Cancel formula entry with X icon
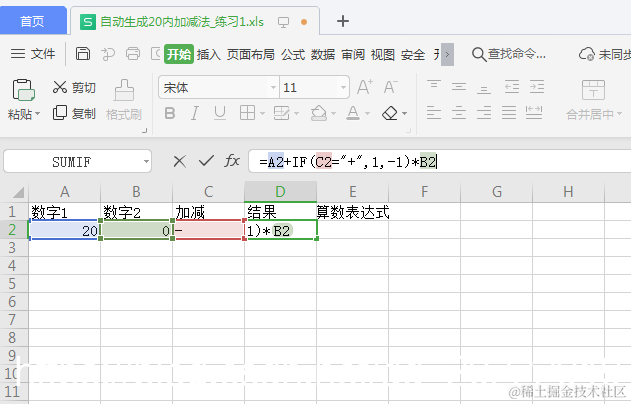631x404 pixels. [x=179, y=162]
